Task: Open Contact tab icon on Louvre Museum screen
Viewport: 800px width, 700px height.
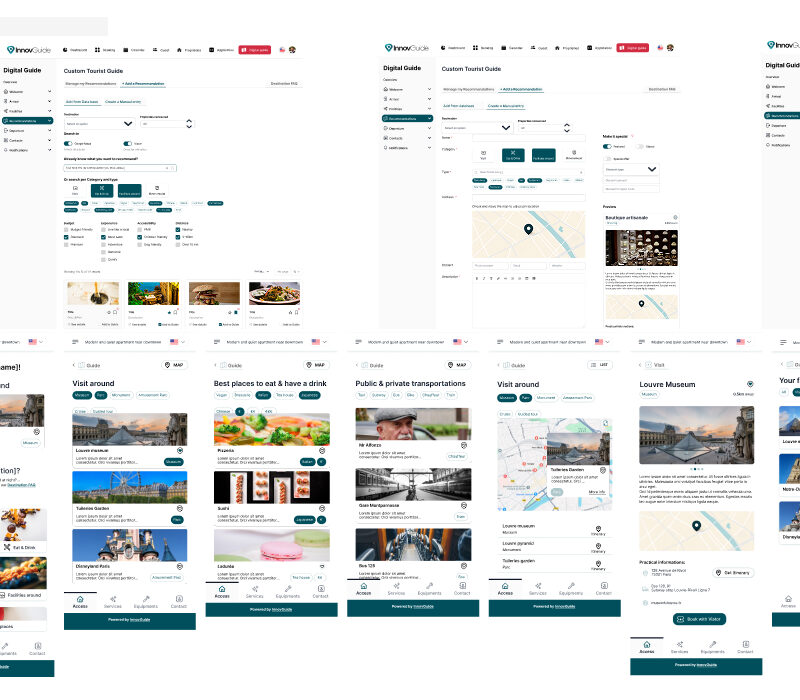Action: pyautogui.click(x=745, y=644)
